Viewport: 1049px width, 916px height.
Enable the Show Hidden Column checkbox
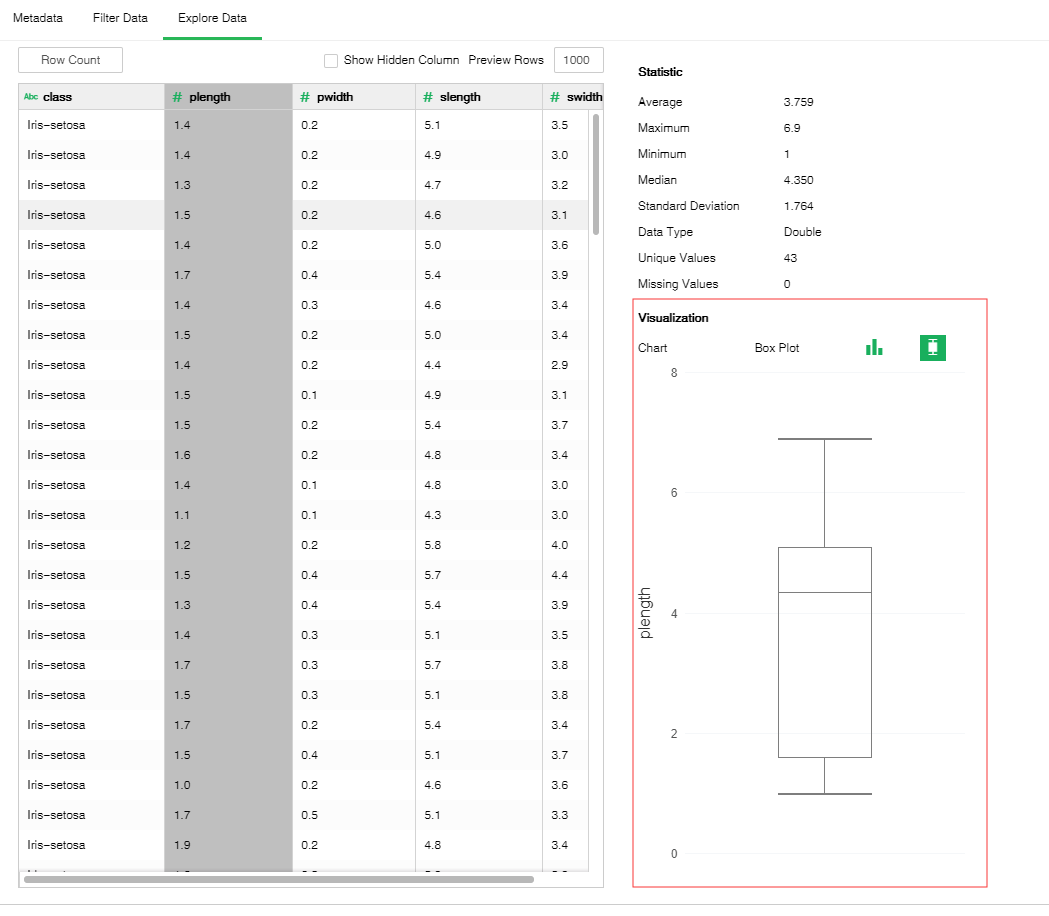coord(331,60)
